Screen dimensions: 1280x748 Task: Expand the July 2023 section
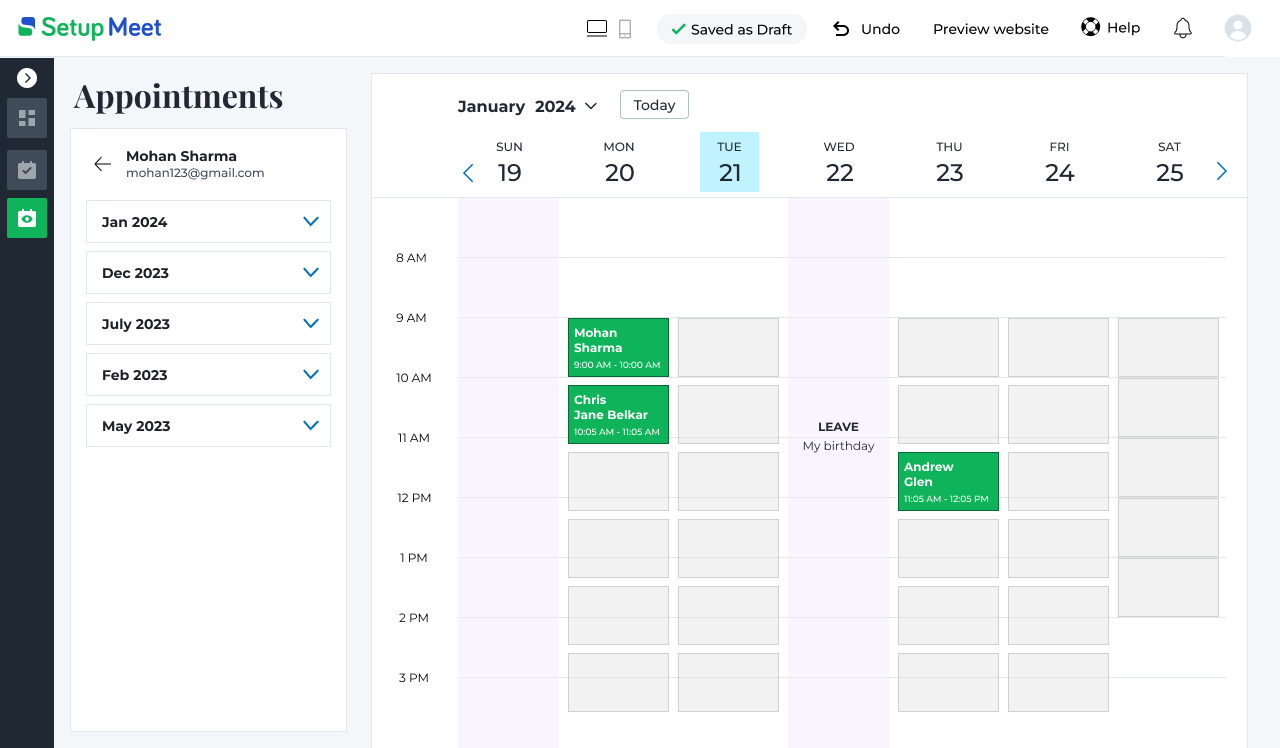(208, 324)
